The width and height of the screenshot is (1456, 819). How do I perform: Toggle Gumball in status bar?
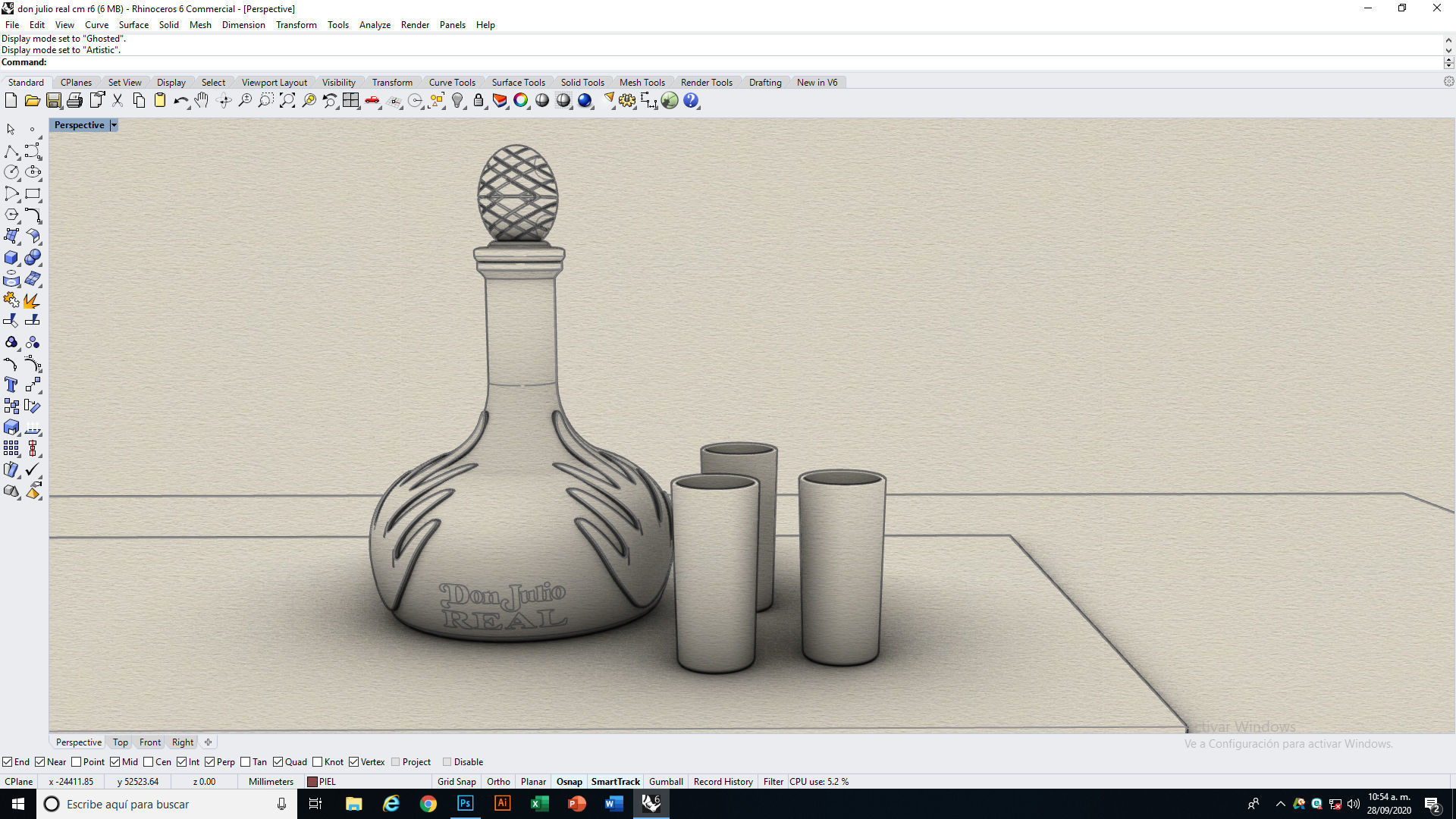[x=666, y=781]
